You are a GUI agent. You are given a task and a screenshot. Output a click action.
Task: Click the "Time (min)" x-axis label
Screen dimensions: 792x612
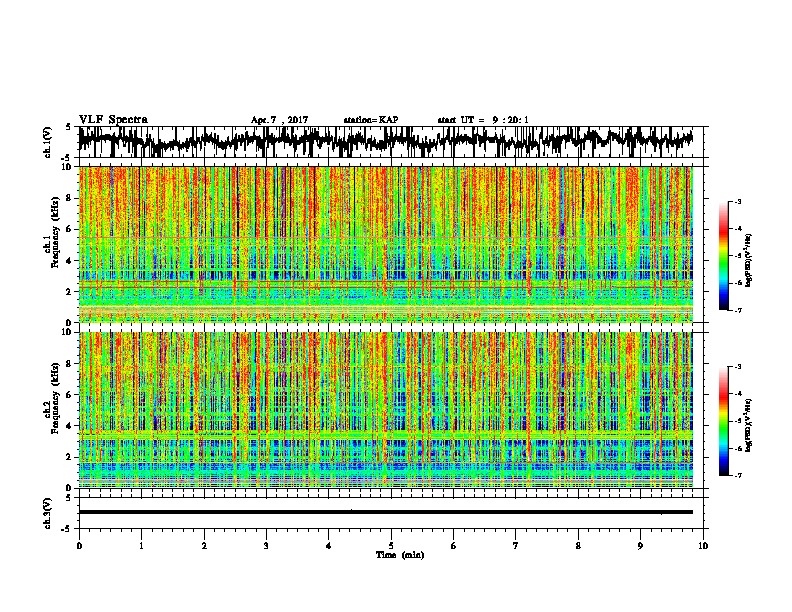click(400, 555)
